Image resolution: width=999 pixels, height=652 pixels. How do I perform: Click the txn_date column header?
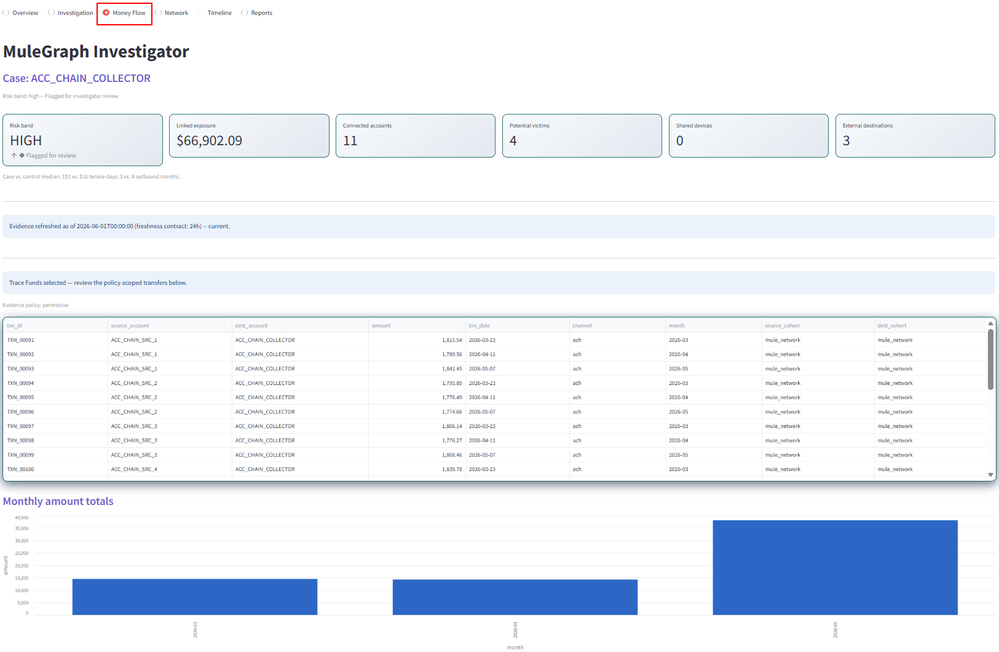point(517,326)
